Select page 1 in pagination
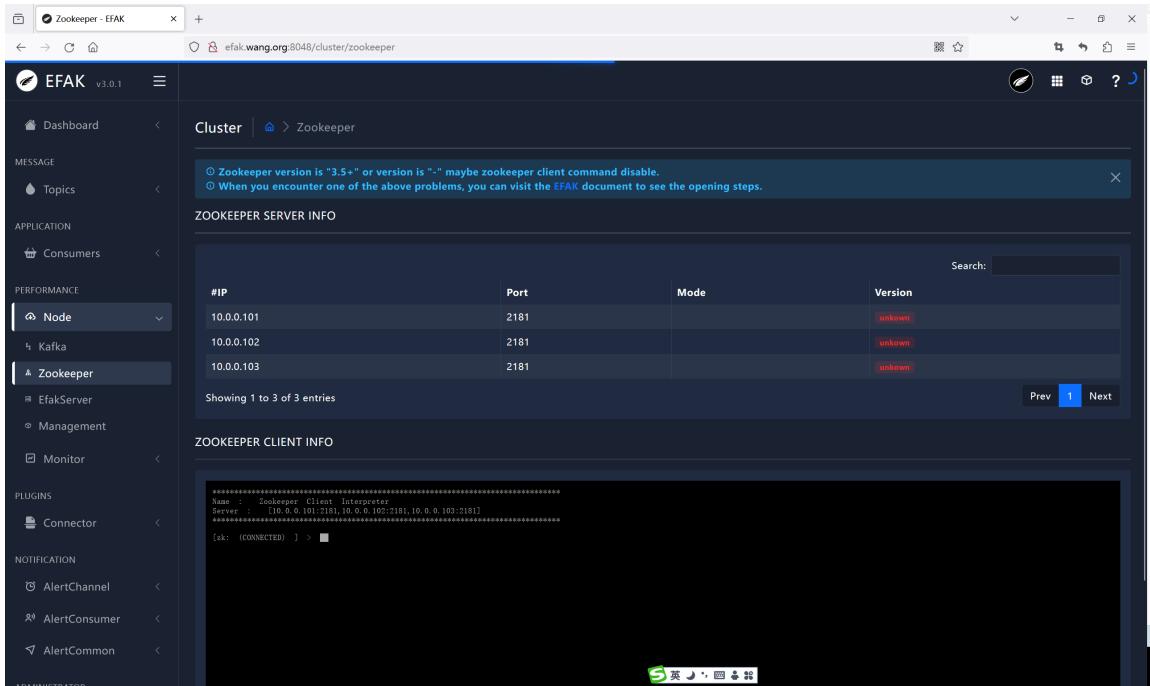 tap(1069, 395)
